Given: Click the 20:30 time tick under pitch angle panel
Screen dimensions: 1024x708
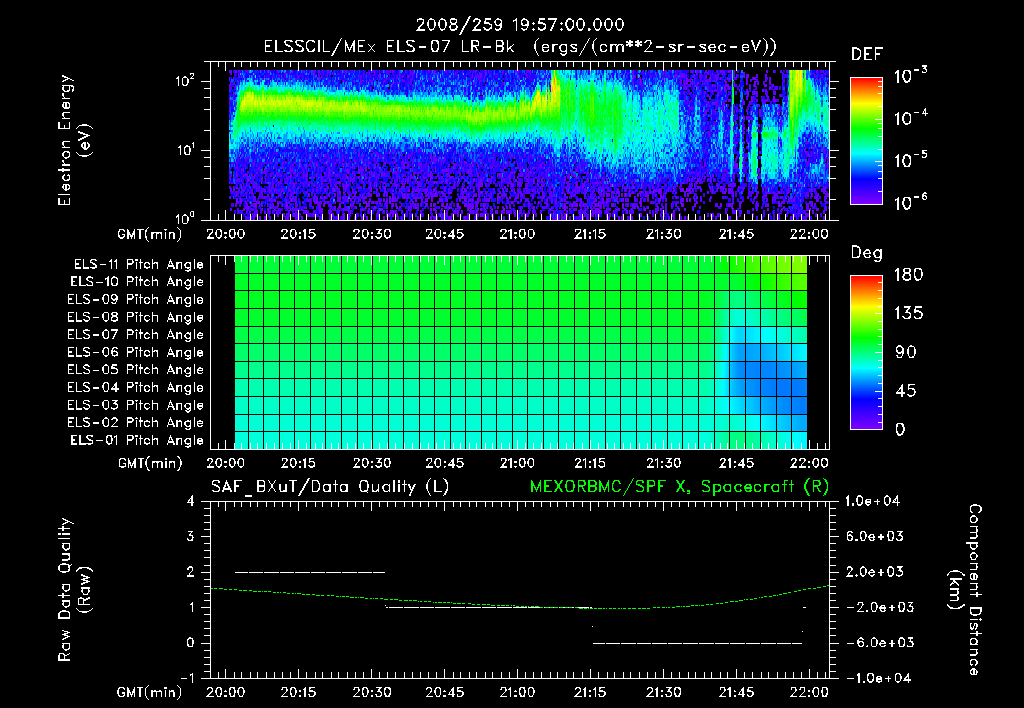Looking at the screenshot, I should [372, 463].
